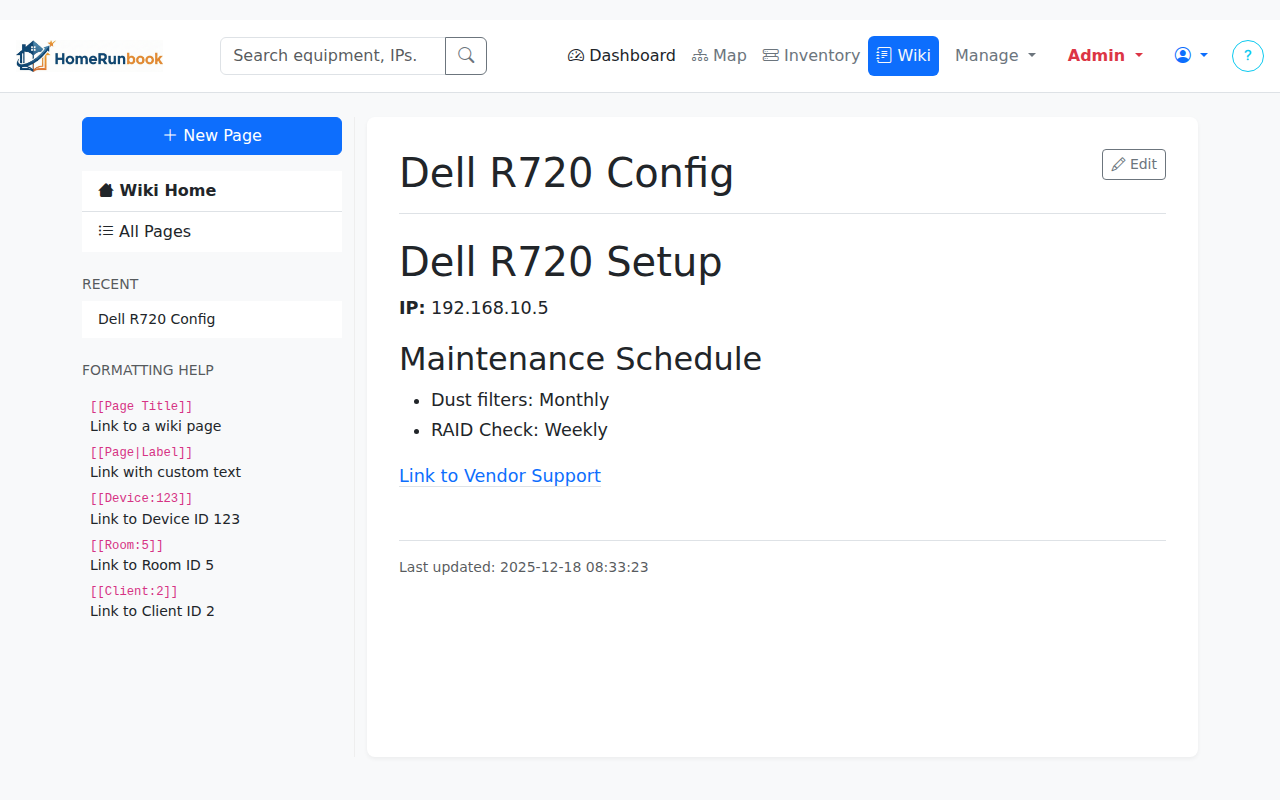Click the Dashboard gauge icon
This screenshot has width=1280, height=800.
pos(576,56)
